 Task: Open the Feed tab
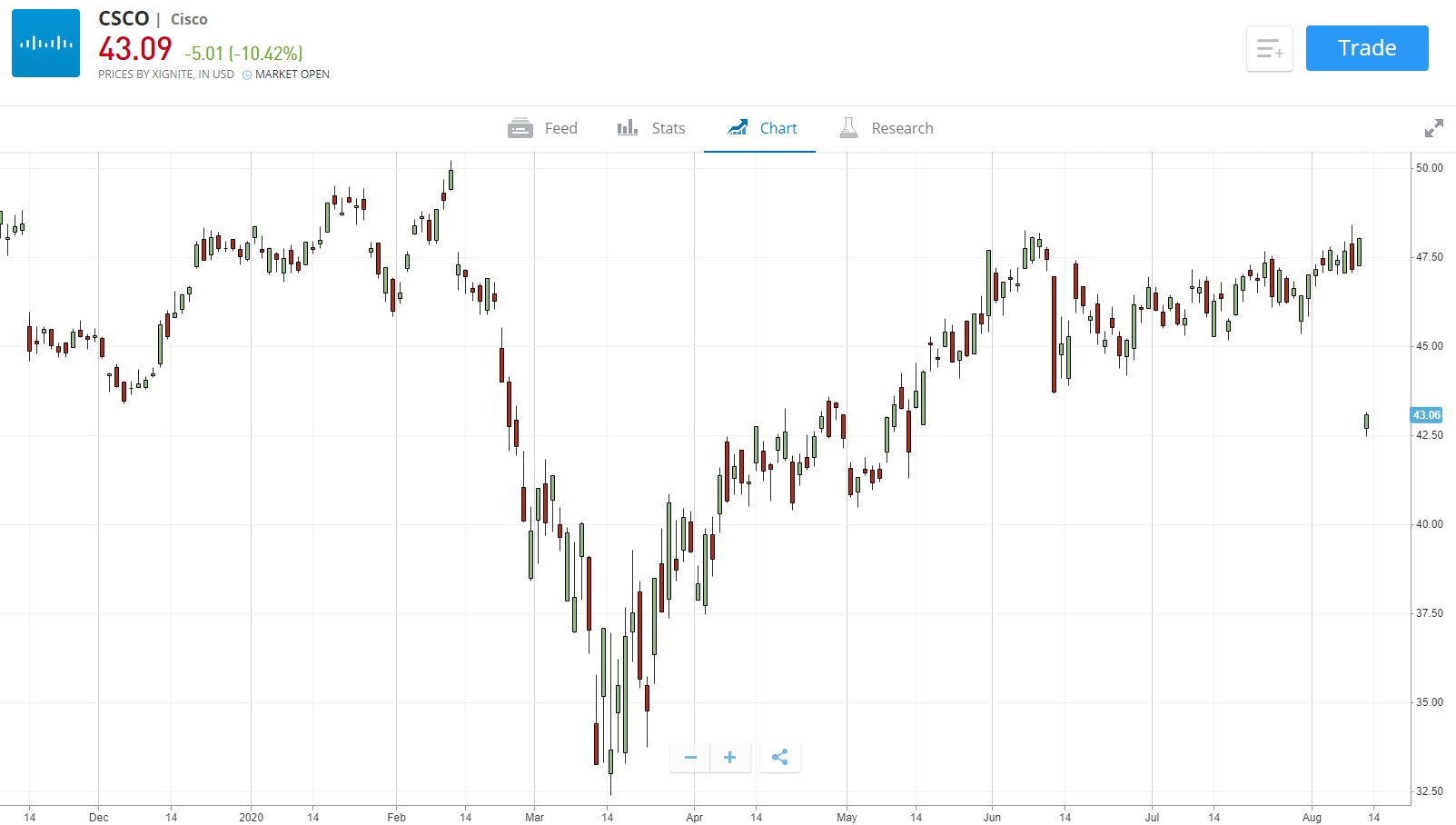560,128
